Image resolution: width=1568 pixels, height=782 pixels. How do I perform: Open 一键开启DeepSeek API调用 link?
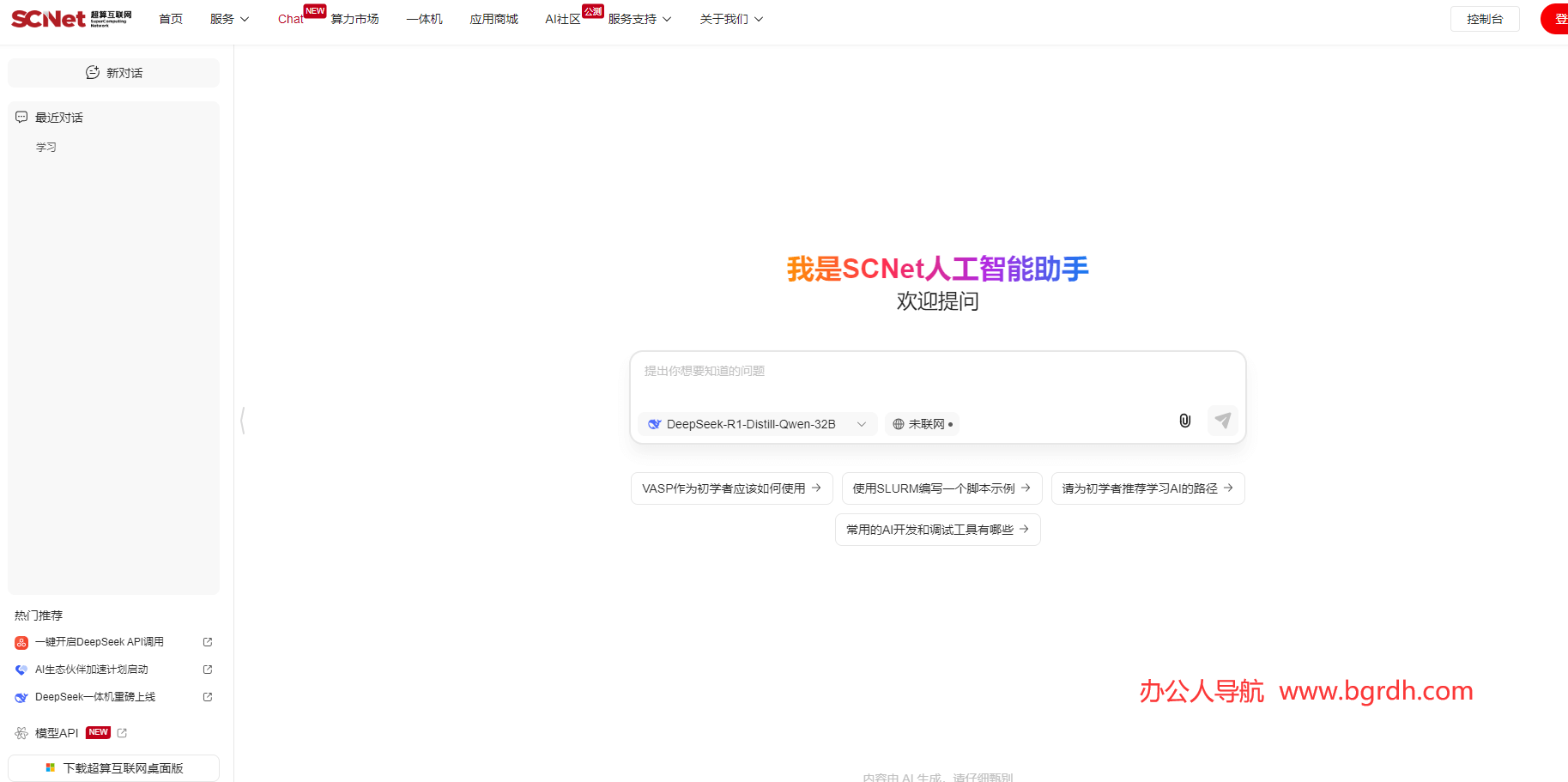click(x=100, y=642)
